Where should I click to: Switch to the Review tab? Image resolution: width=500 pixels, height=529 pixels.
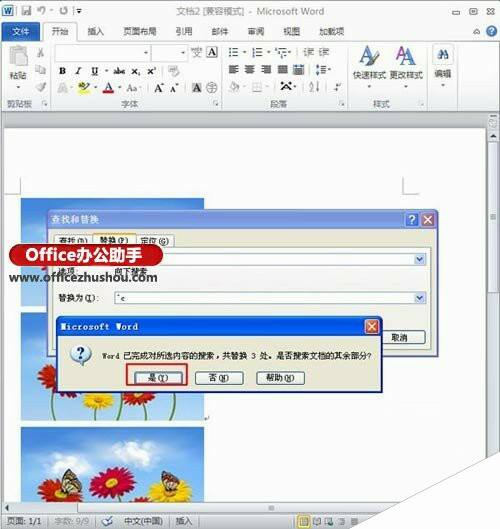[x=256, y=32]
